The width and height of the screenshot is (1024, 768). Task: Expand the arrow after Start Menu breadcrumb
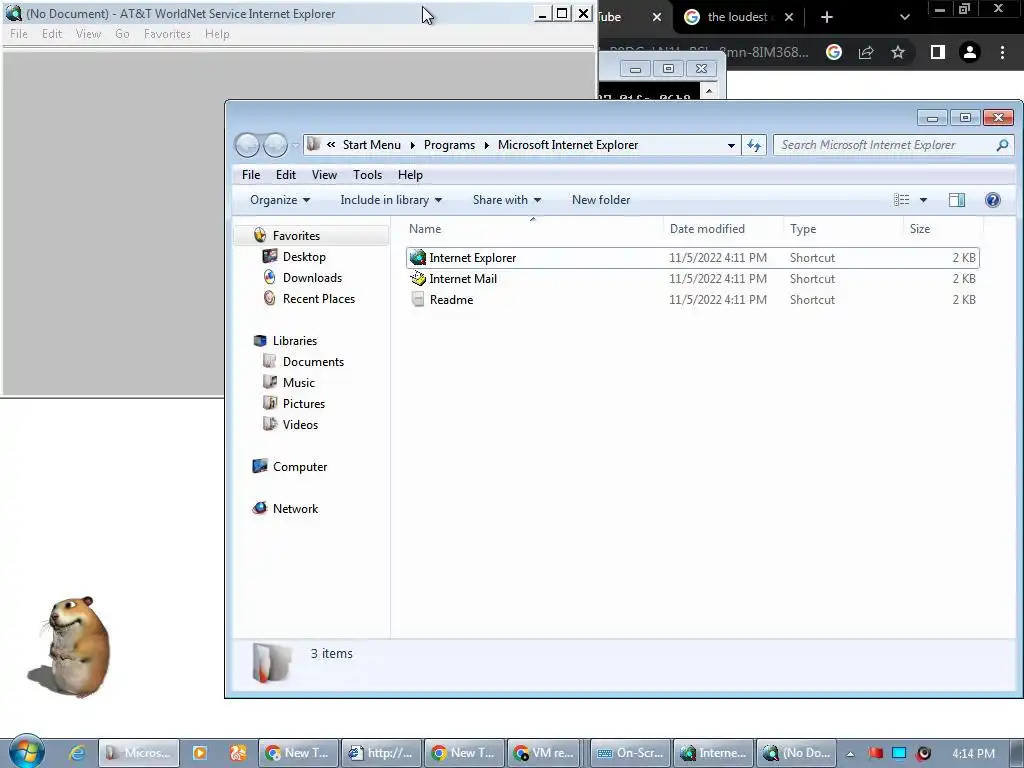413,145
